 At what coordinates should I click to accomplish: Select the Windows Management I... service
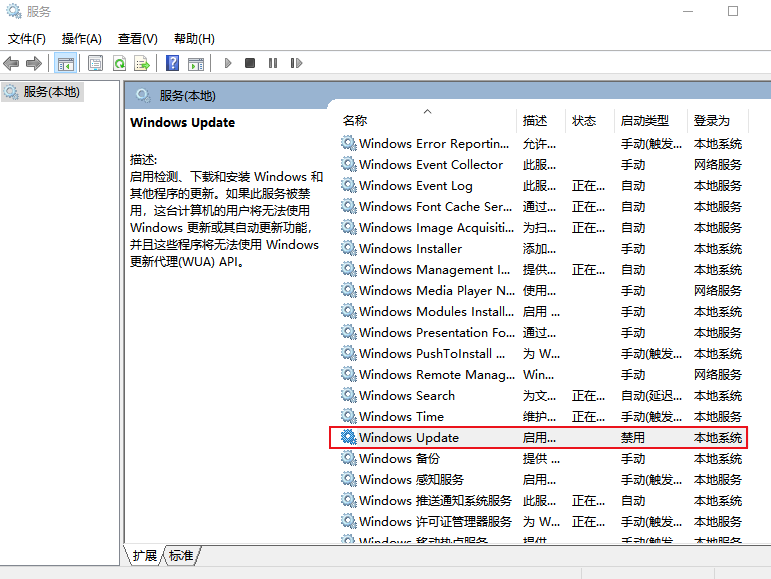543,269
